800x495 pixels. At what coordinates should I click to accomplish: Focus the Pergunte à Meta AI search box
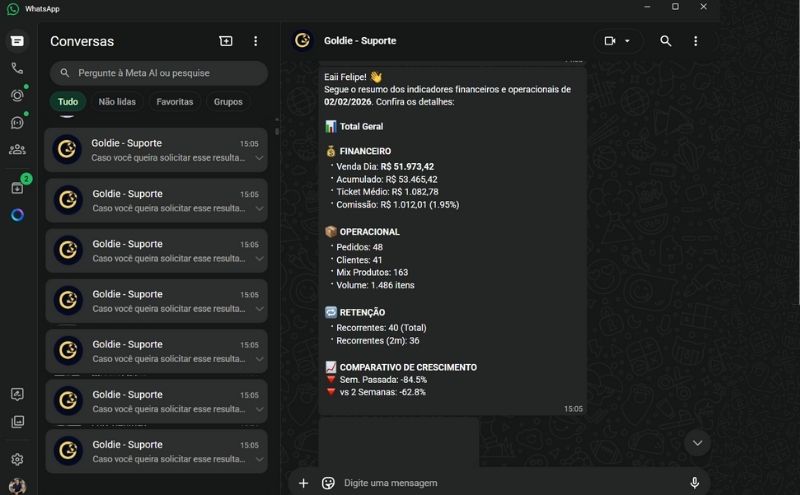[x=160, y=73]
